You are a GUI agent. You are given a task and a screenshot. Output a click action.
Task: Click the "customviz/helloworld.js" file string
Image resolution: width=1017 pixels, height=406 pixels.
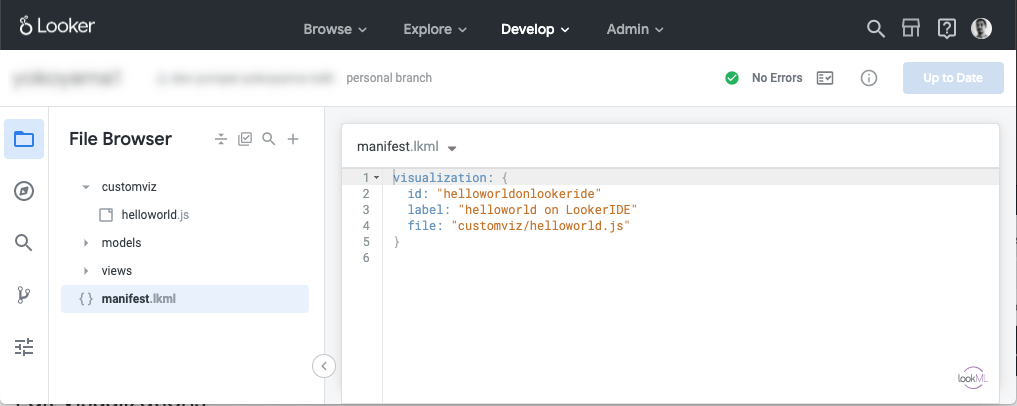click(541, 226)
